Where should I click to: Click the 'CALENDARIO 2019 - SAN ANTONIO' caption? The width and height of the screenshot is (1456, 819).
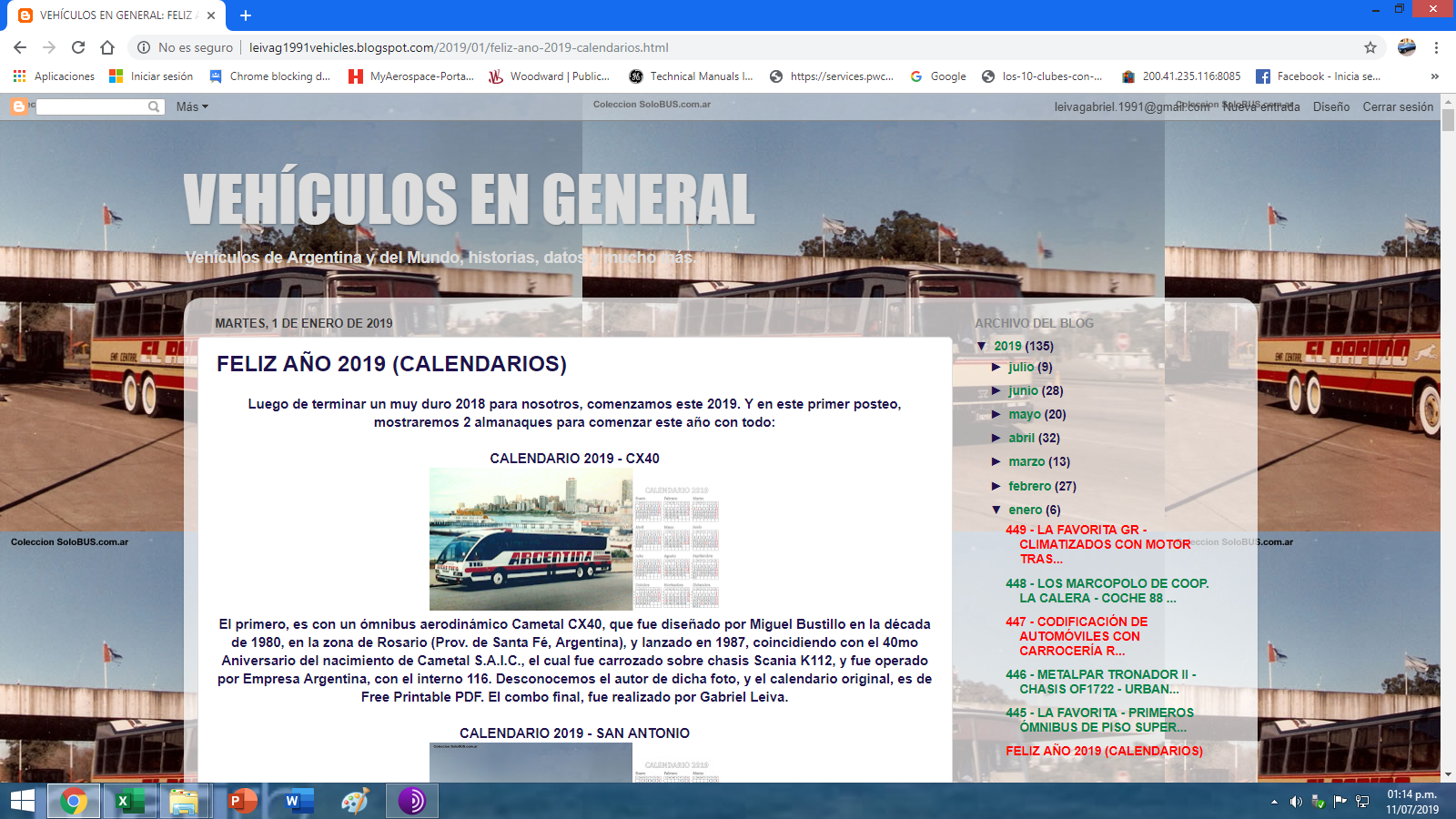click(574, 733)
